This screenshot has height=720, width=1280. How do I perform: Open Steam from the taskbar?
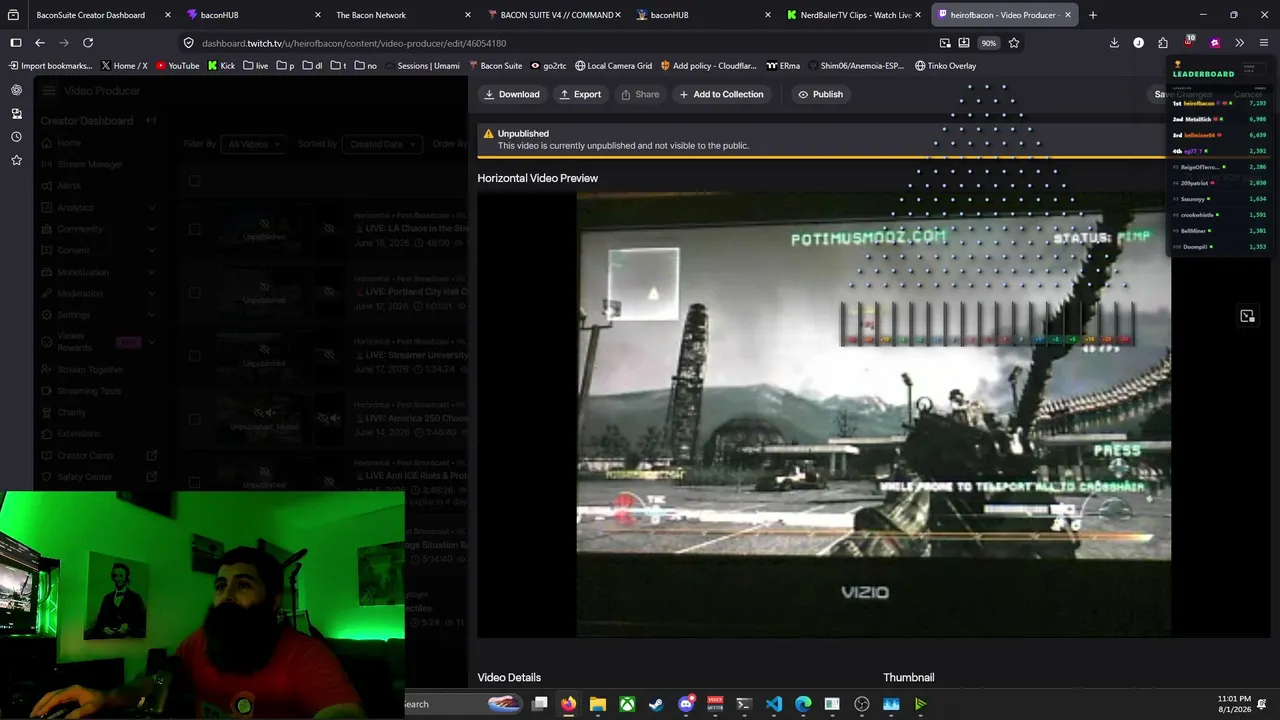click(x=656, y=704)
